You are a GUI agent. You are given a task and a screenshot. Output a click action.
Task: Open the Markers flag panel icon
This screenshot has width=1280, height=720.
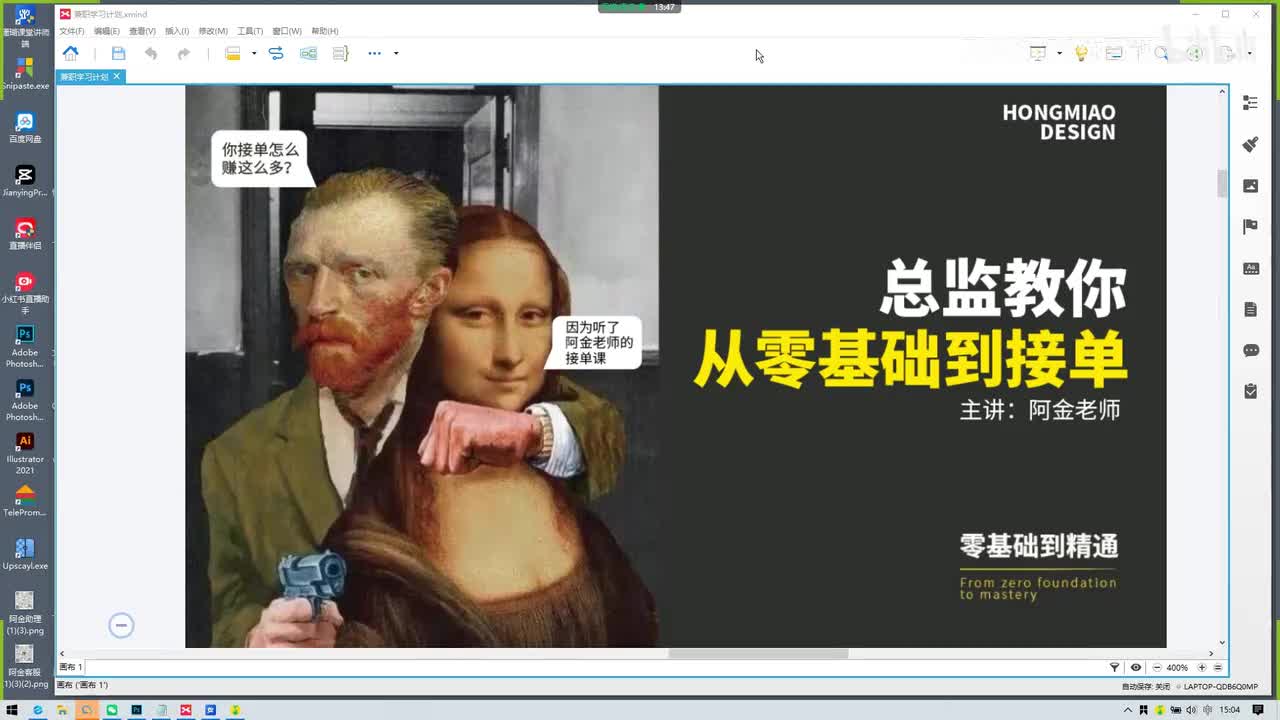pos(1250,227)
